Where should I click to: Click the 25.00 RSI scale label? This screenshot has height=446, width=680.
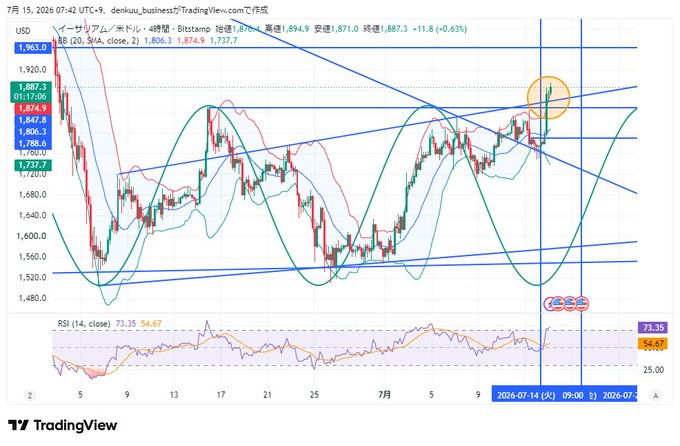pyautogui.click(x=654, y=370)
